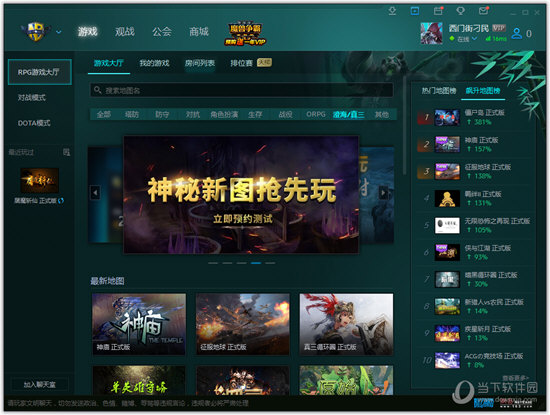Image resolution: width=550 pixels, height=415 pixels.
Task: Open the 真三循环圈 正式版 map card
Action: 346,324
